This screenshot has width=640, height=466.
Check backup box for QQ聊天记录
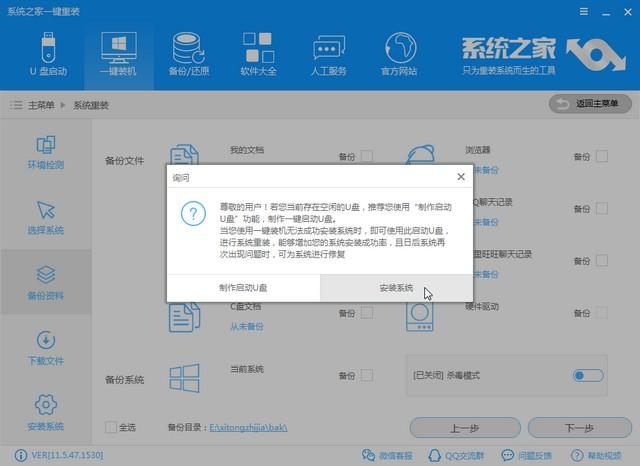pos(602,209)
